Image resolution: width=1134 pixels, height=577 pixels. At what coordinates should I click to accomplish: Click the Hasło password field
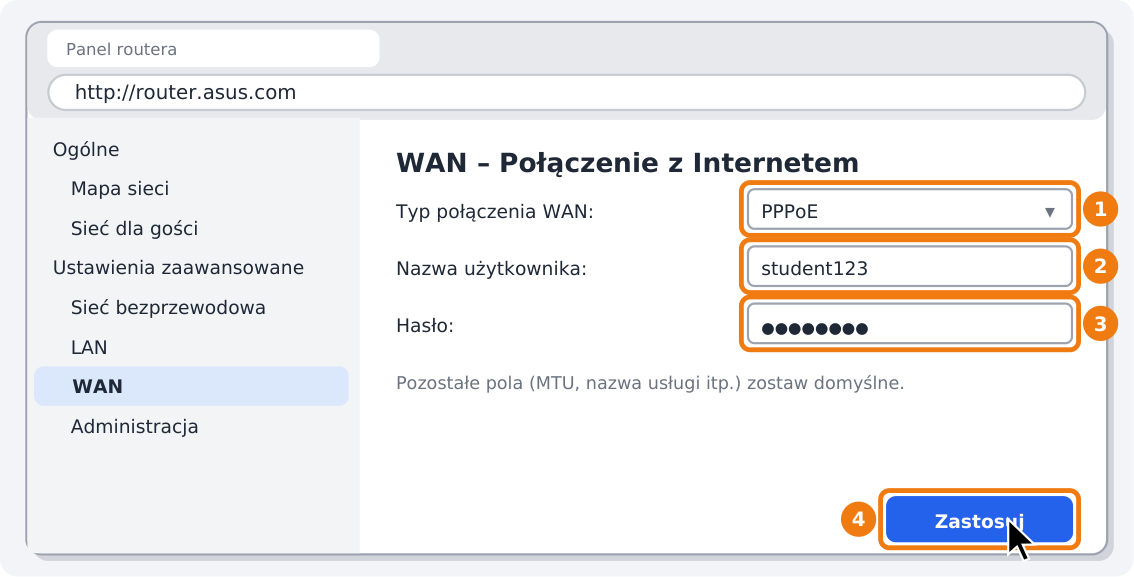(x=909, y=324)
